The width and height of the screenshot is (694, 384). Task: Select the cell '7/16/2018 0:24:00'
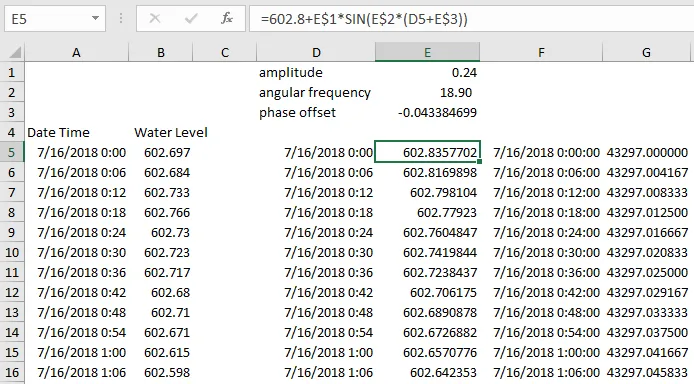(x=541, y=233)
